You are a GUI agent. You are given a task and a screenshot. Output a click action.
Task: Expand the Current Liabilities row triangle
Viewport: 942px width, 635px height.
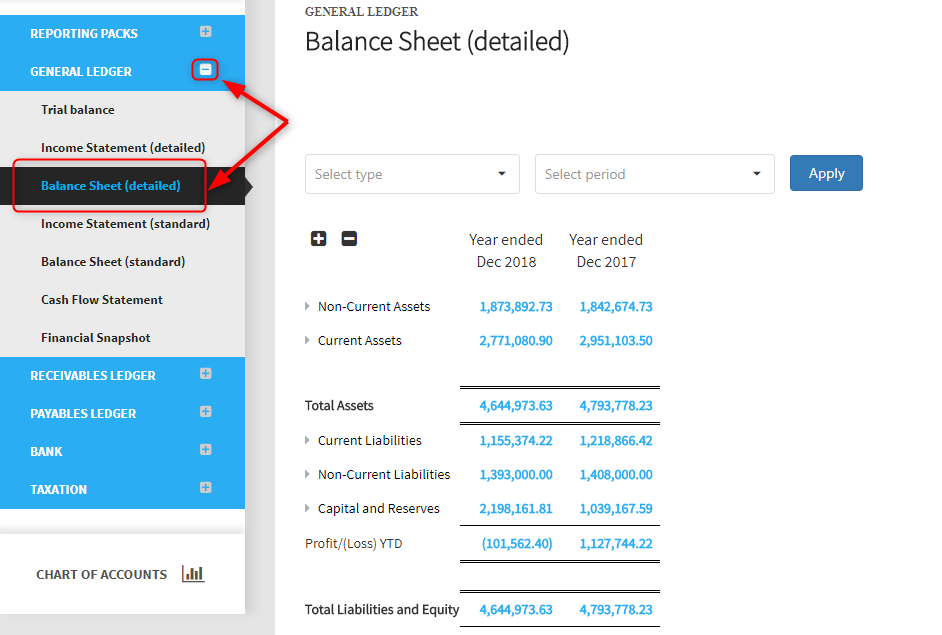click(x=307, y=440)
